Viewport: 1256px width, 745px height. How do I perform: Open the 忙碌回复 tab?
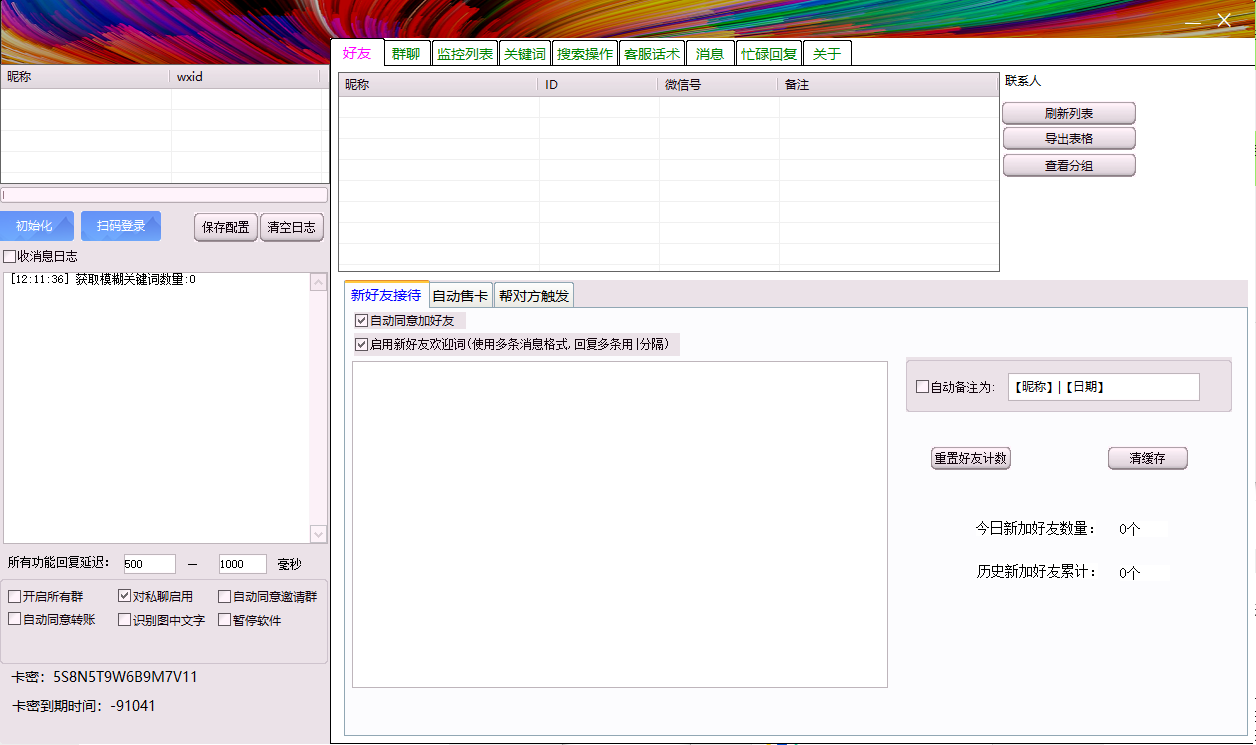coord(769,53)
